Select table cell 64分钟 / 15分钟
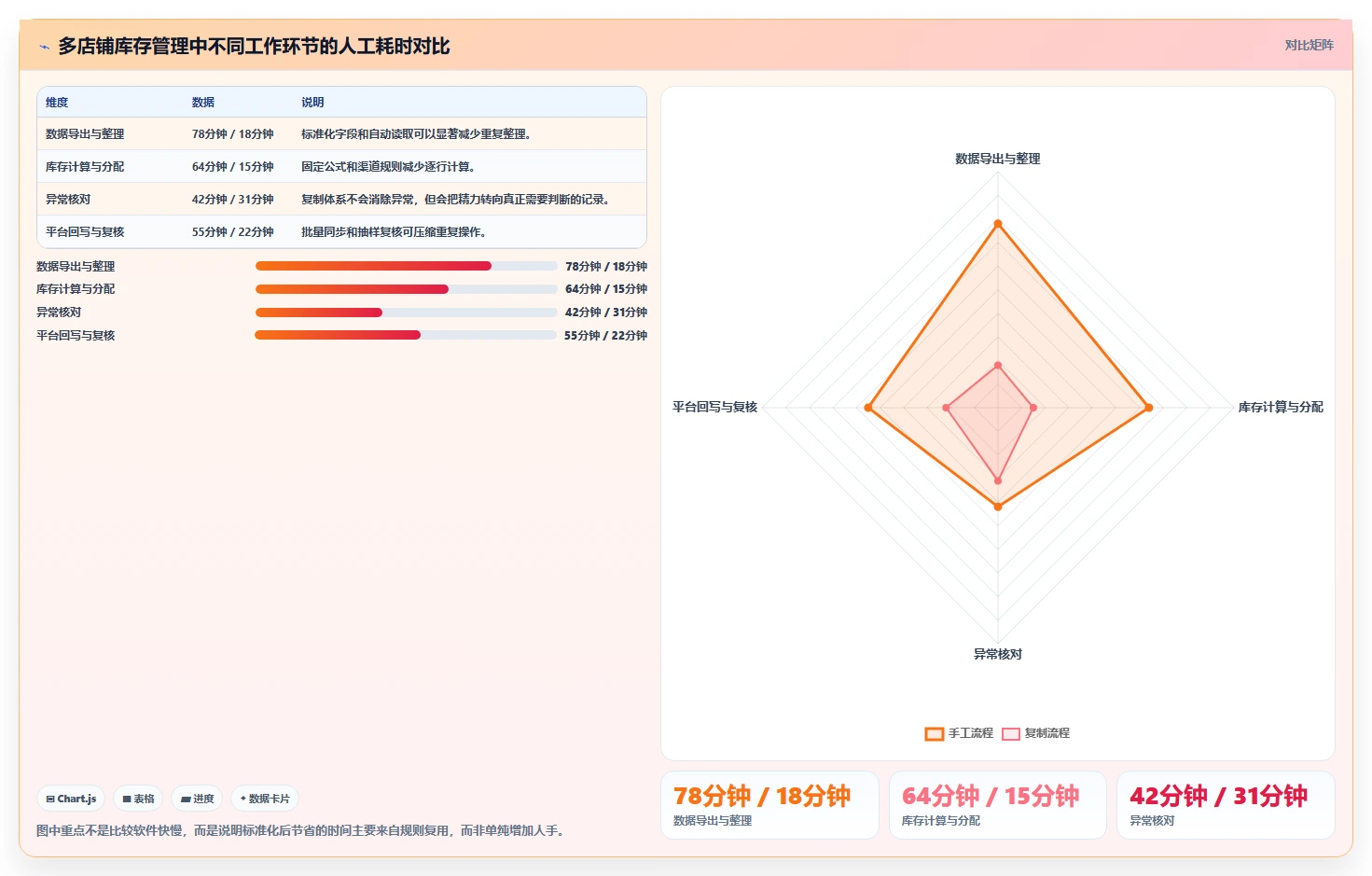Screen dimensions: 1372x876 [x=232, y=167]
